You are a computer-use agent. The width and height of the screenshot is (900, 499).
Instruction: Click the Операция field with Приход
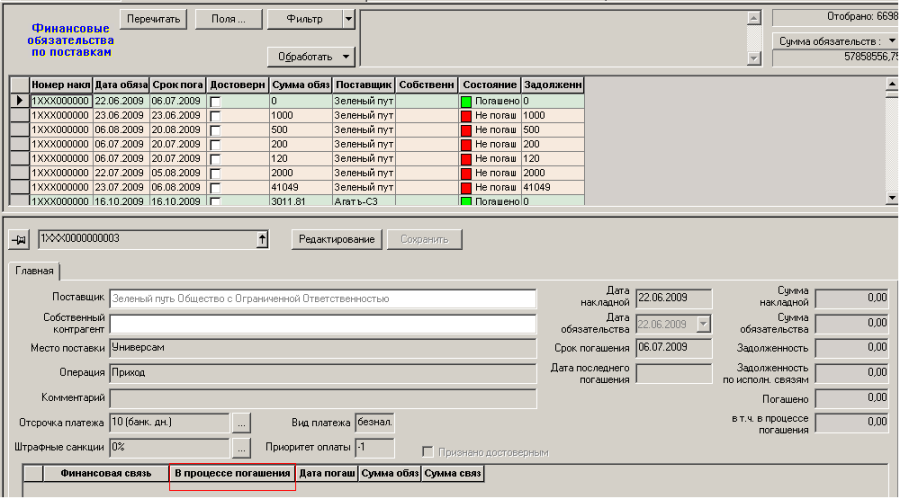(x=323, y=373)
